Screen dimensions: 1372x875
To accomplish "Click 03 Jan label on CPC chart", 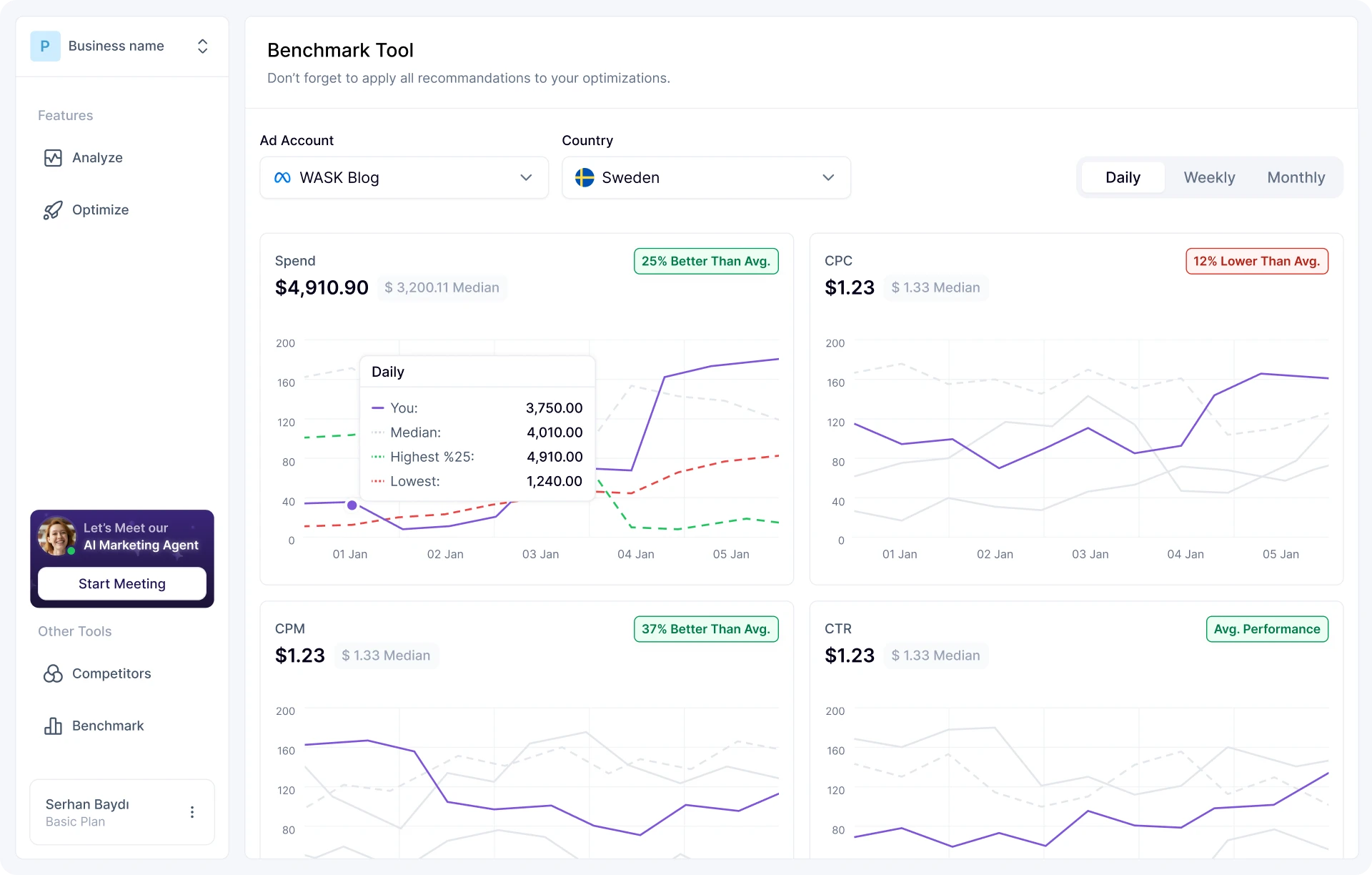I will pos(1090,555).
